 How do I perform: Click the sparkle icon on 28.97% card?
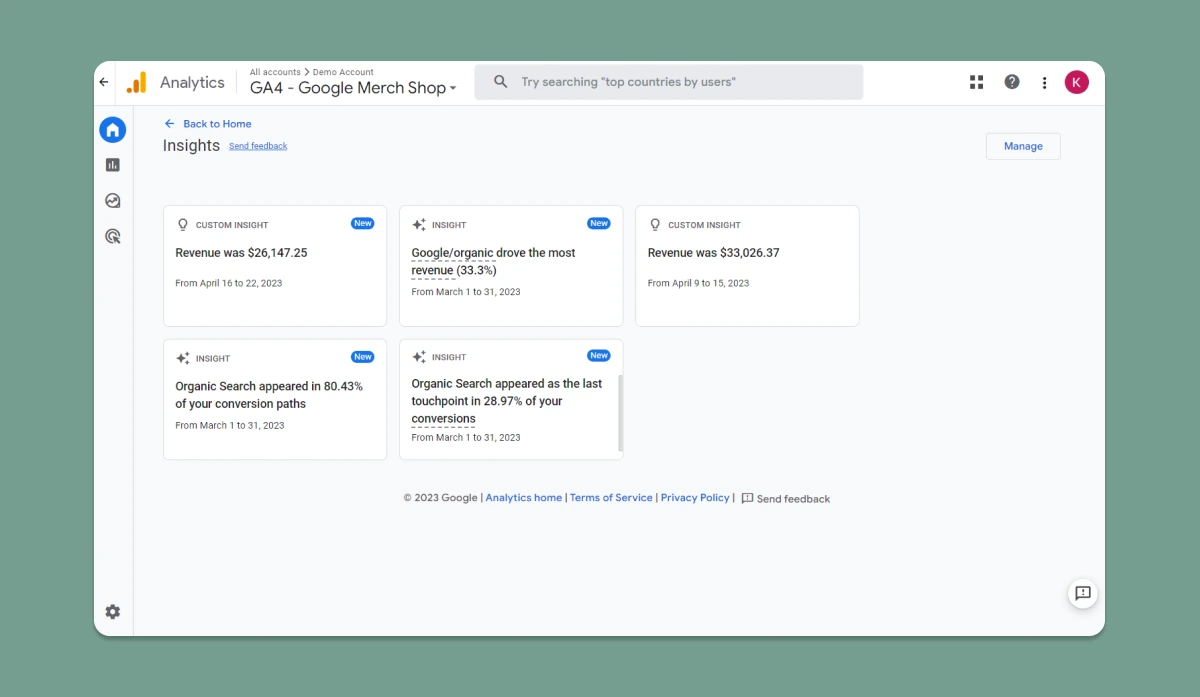pyautogui.click(x=419, y=357)
